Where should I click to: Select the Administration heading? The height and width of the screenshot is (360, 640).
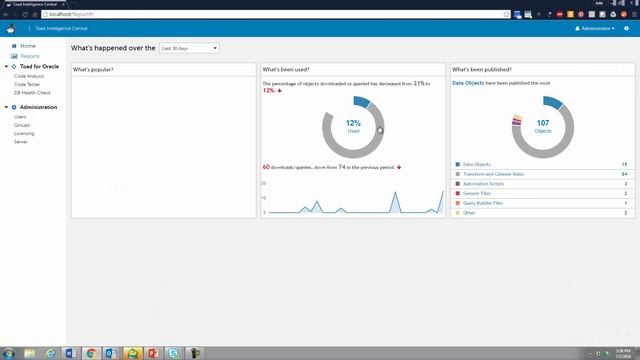click(x=38, y=107)
